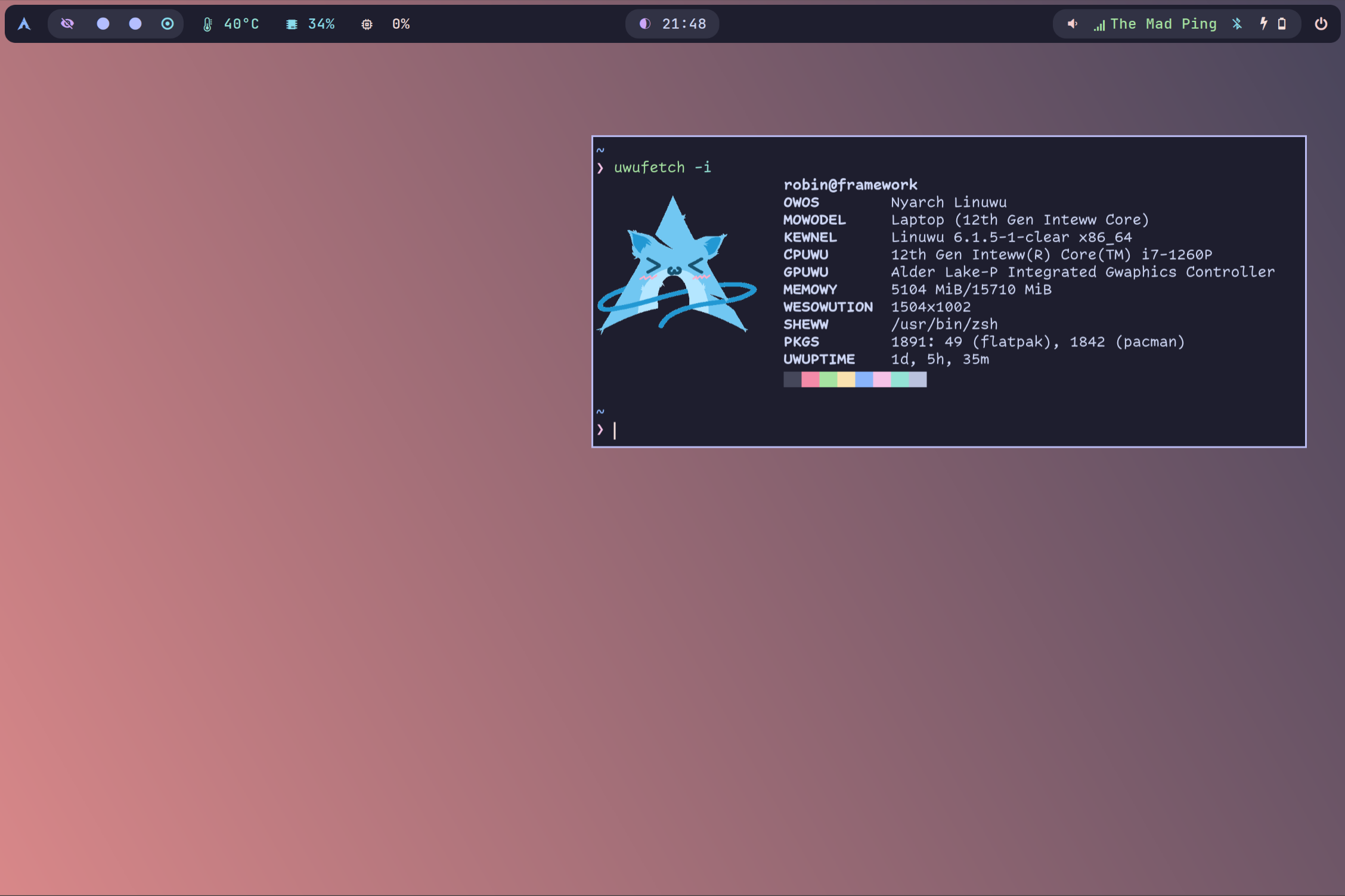Click the 0% CPU usage label
This screenshot has width=1345, height=896.
point(401,24)
